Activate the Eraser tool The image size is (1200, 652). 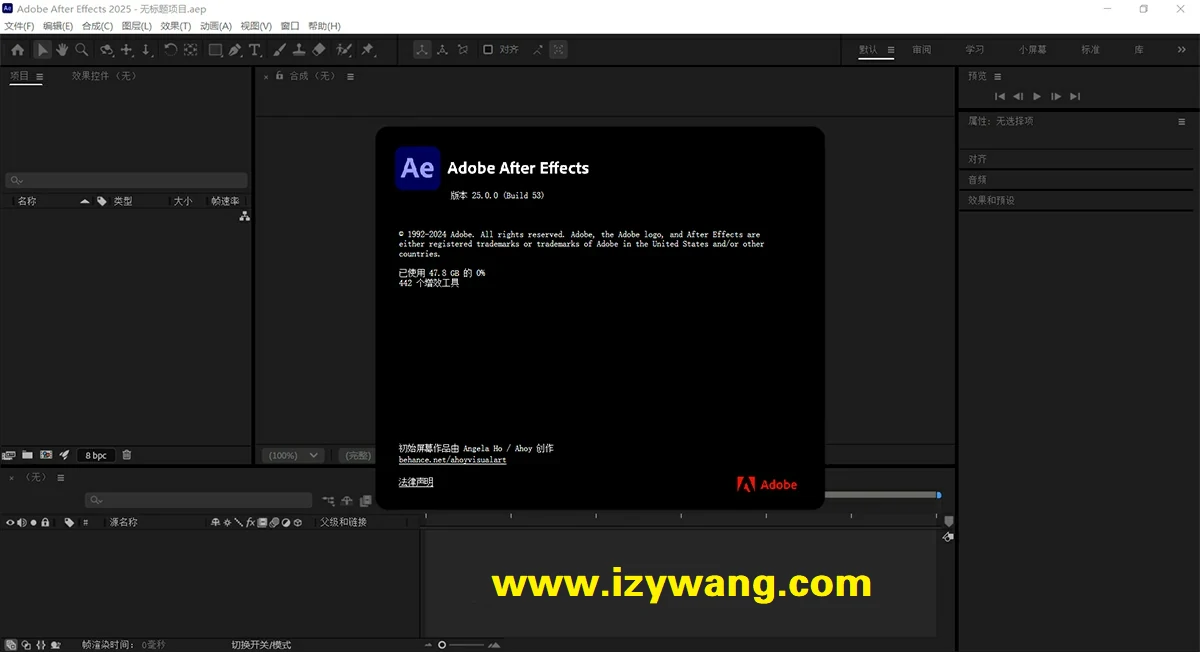pyautogui.click(x=319, y=50)
